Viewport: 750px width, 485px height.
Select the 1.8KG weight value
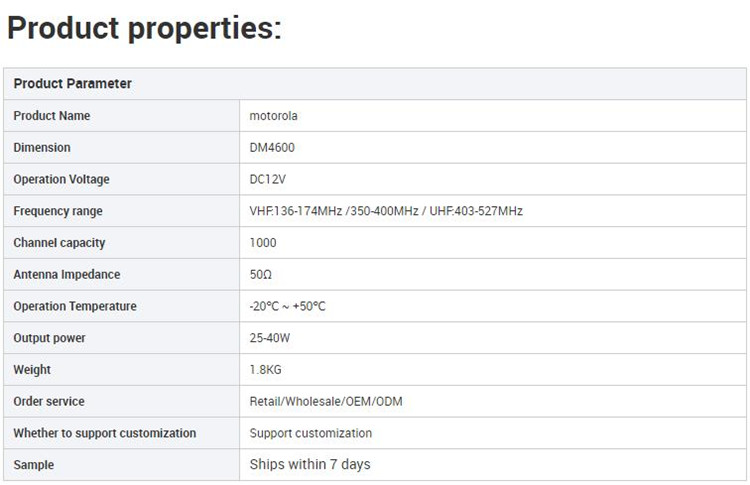[x=266, y=370]
